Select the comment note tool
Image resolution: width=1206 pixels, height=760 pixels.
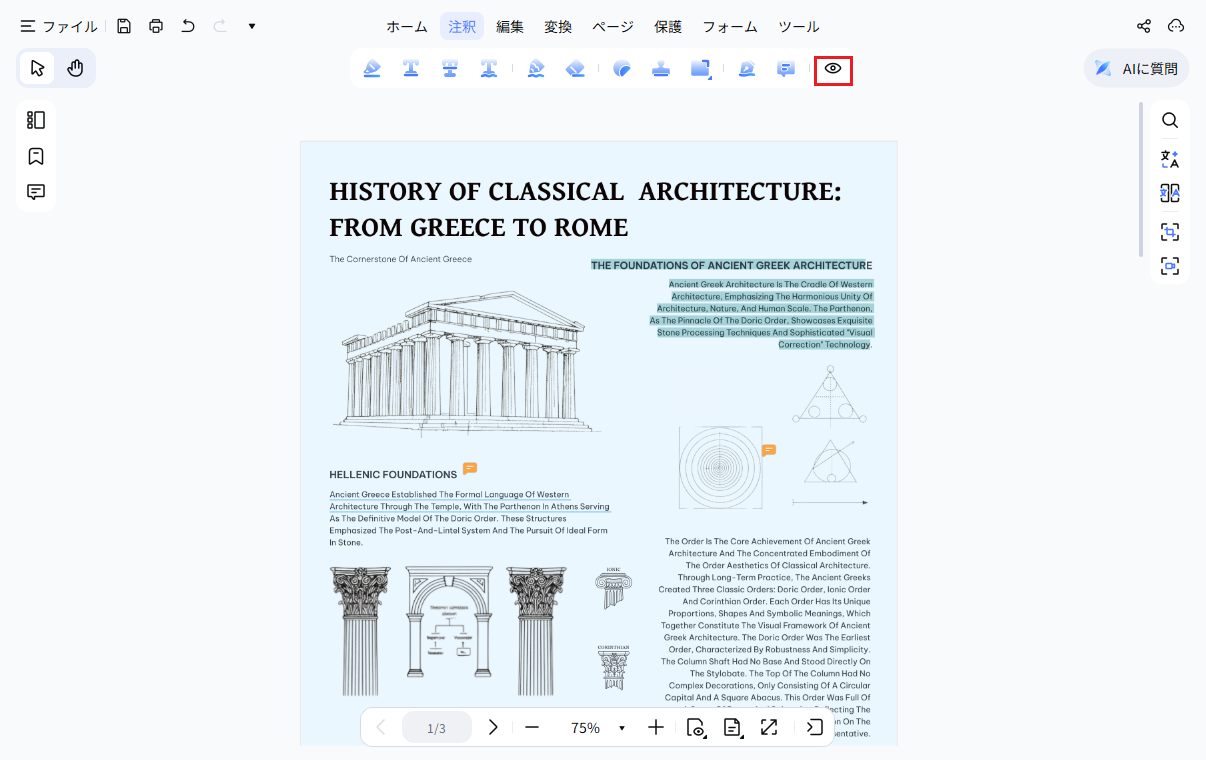click(786, 69)
